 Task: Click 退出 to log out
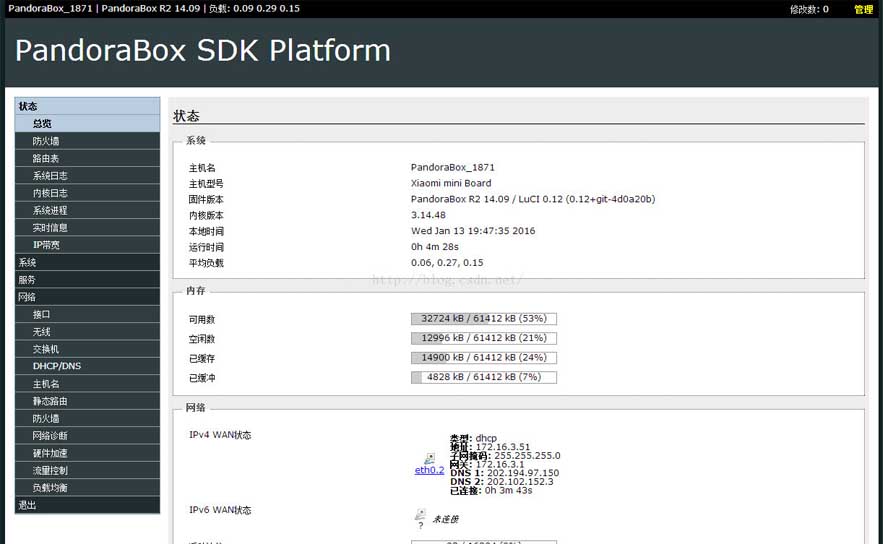87,505
